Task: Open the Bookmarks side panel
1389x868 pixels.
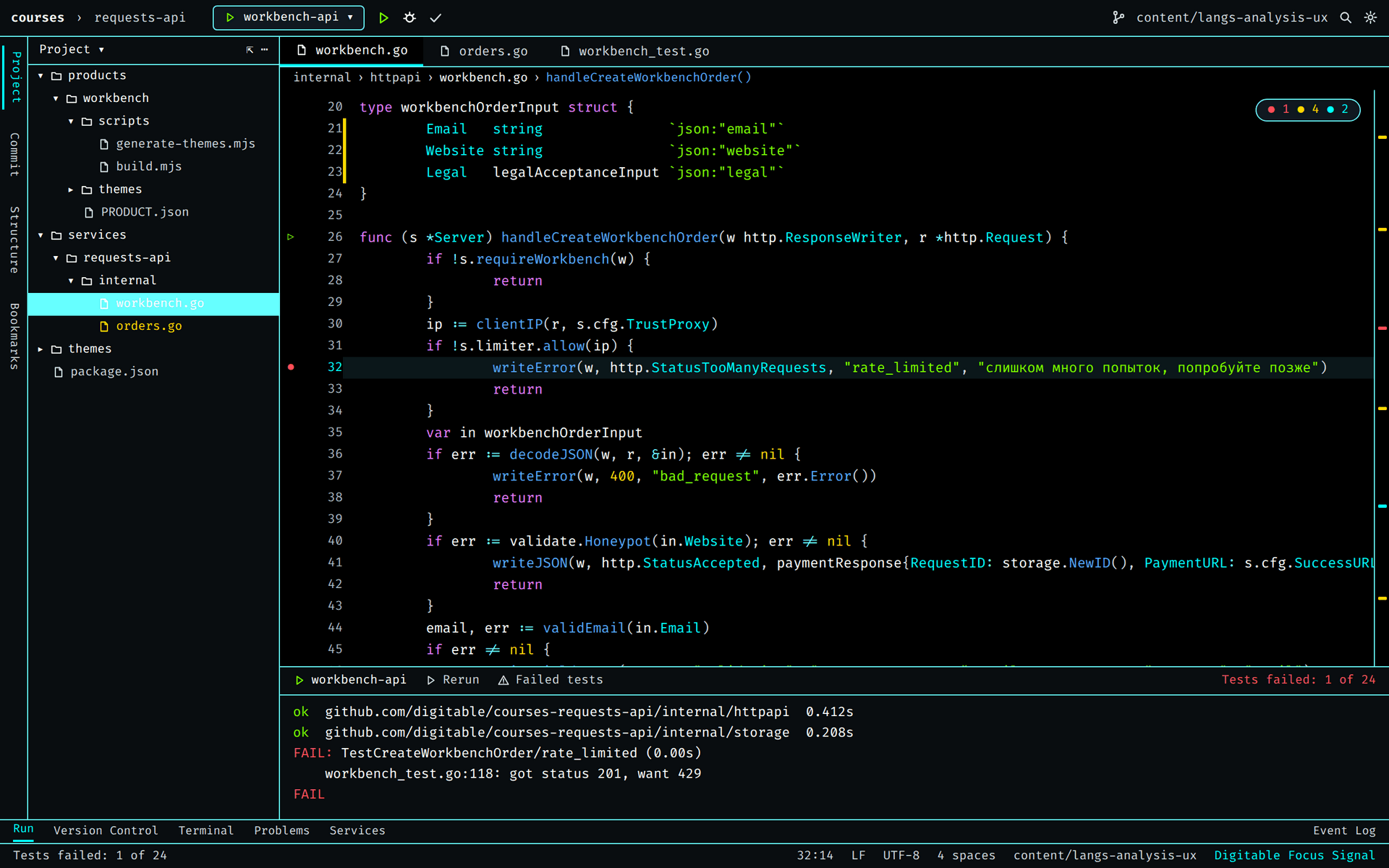Action: [x=14, y=336]
